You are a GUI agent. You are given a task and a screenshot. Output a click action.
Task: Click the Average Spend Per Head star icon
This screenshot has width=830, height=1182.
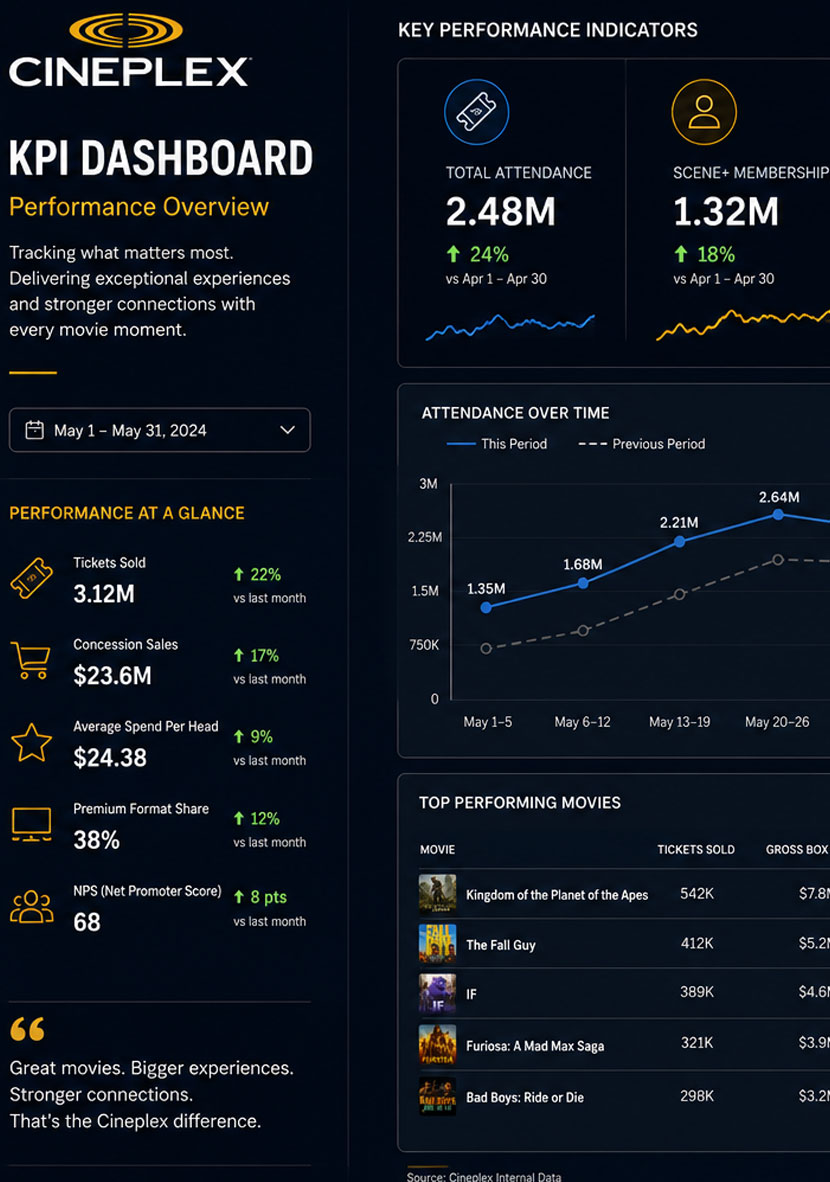point(32,743)
